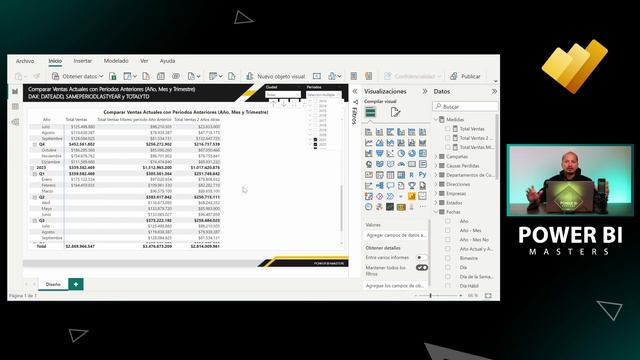
Task: Add a new page with plus button
Action: 76,284
